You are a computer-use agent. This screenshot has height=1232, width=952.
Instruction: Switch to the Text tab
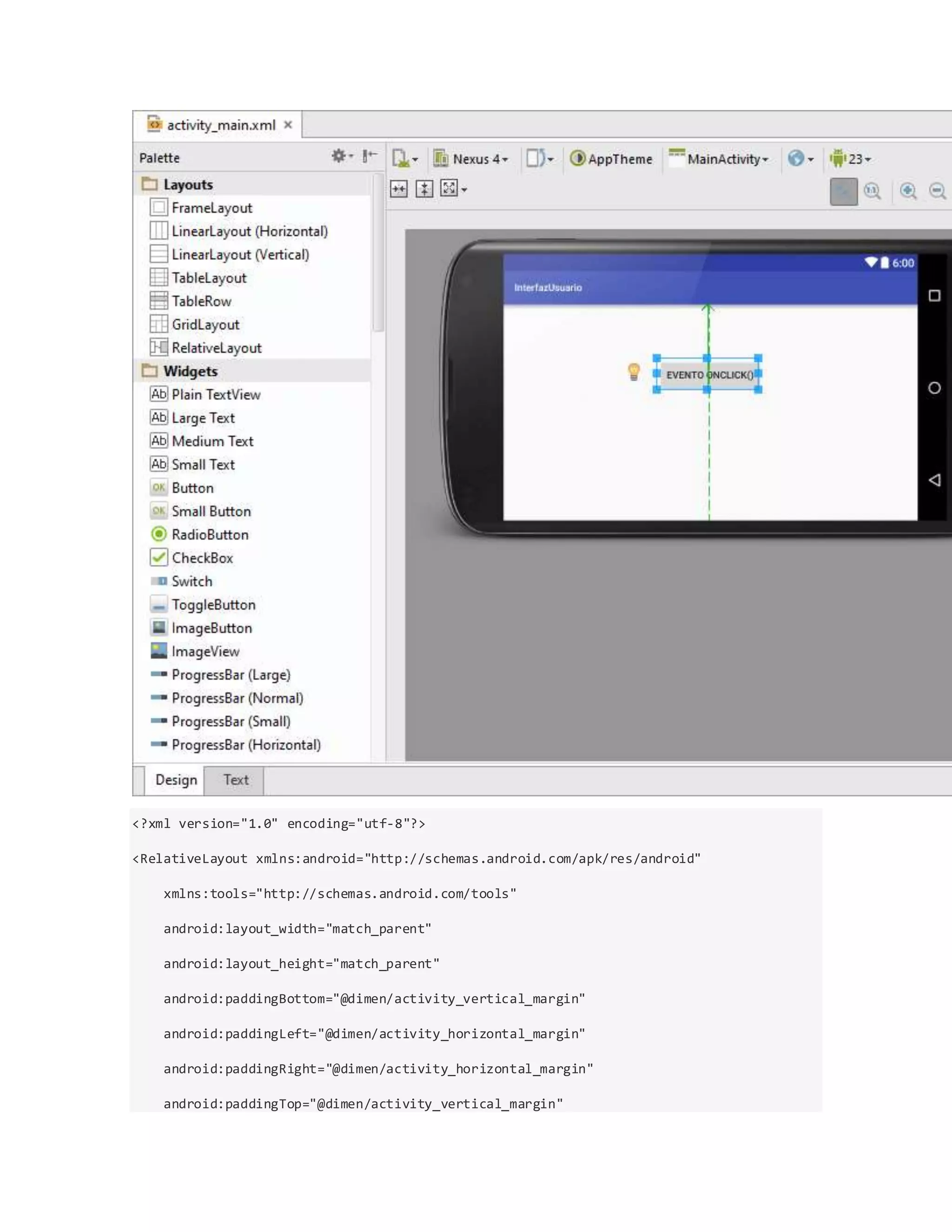[235, 780]
